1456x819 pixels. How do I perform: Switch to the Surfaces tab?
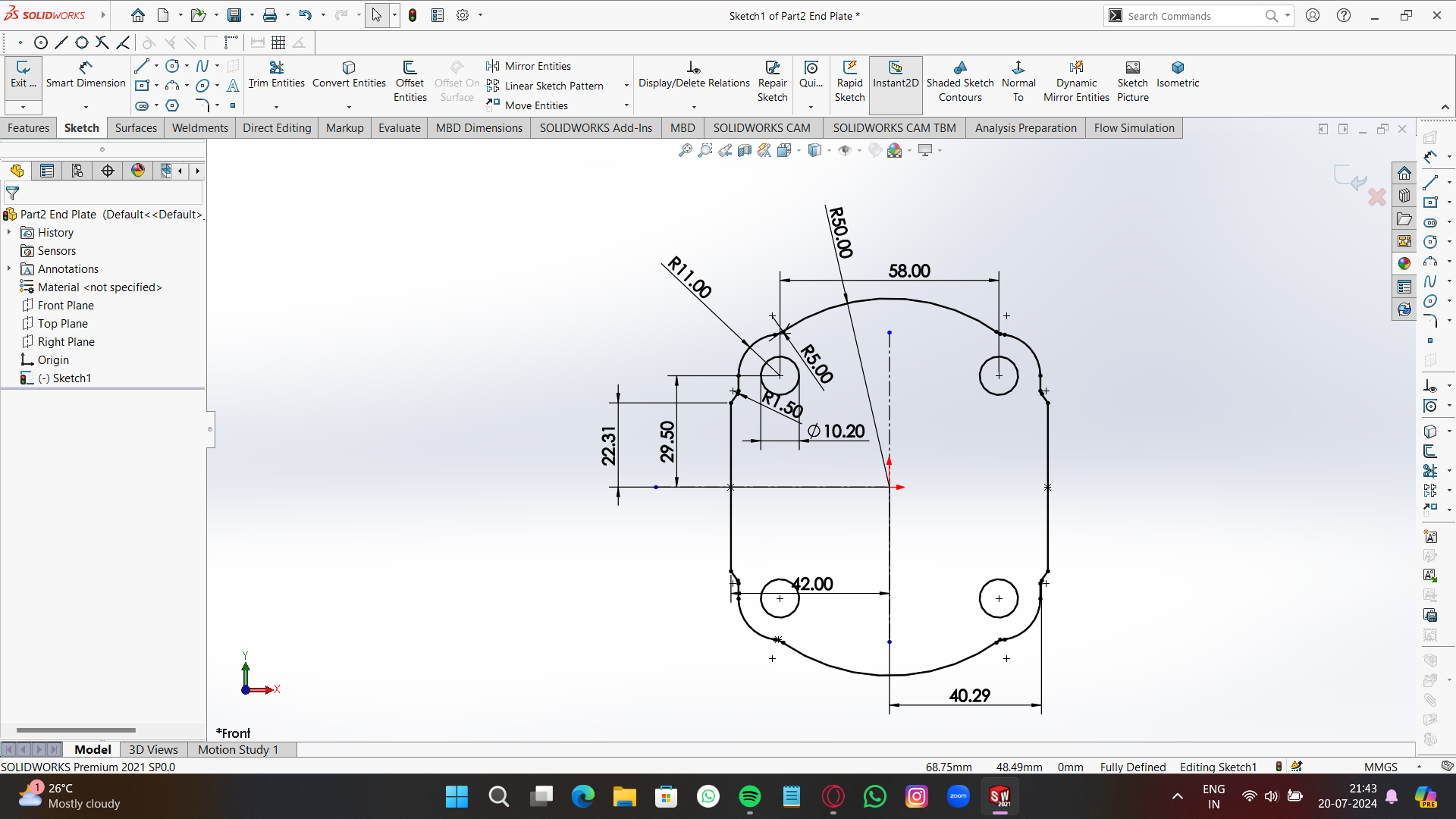(x=136, y=127)
